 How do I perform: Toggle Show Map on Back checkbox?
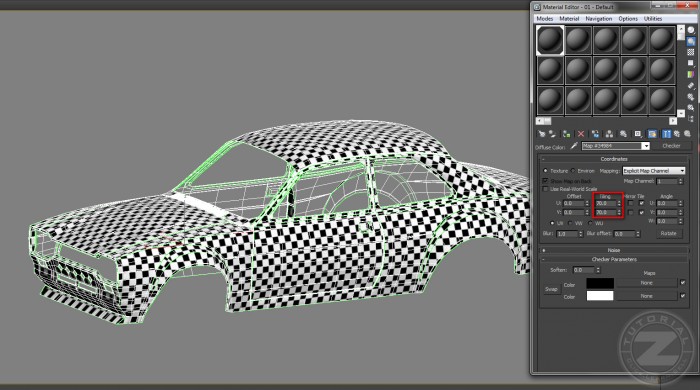coord(545,181)
